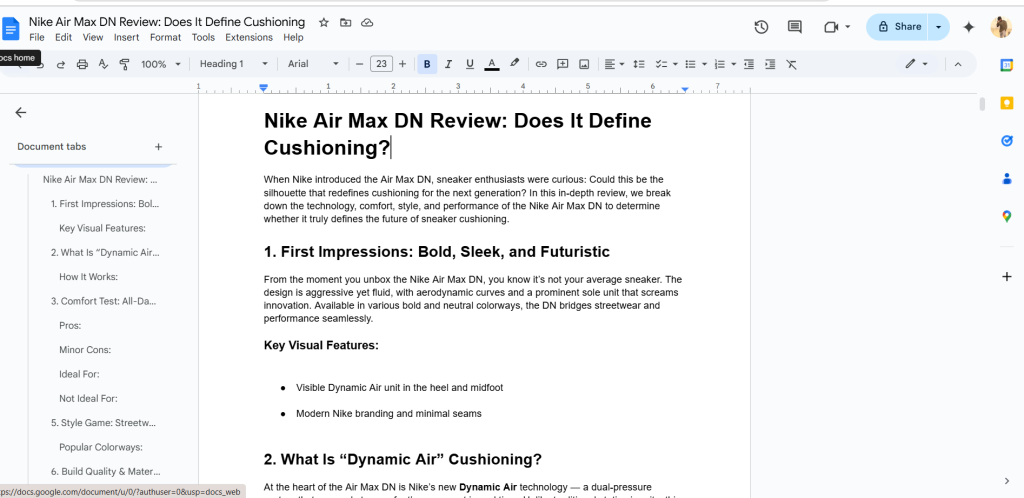
Task: Click the Bulleted list icon
Action: click(690, 64)
